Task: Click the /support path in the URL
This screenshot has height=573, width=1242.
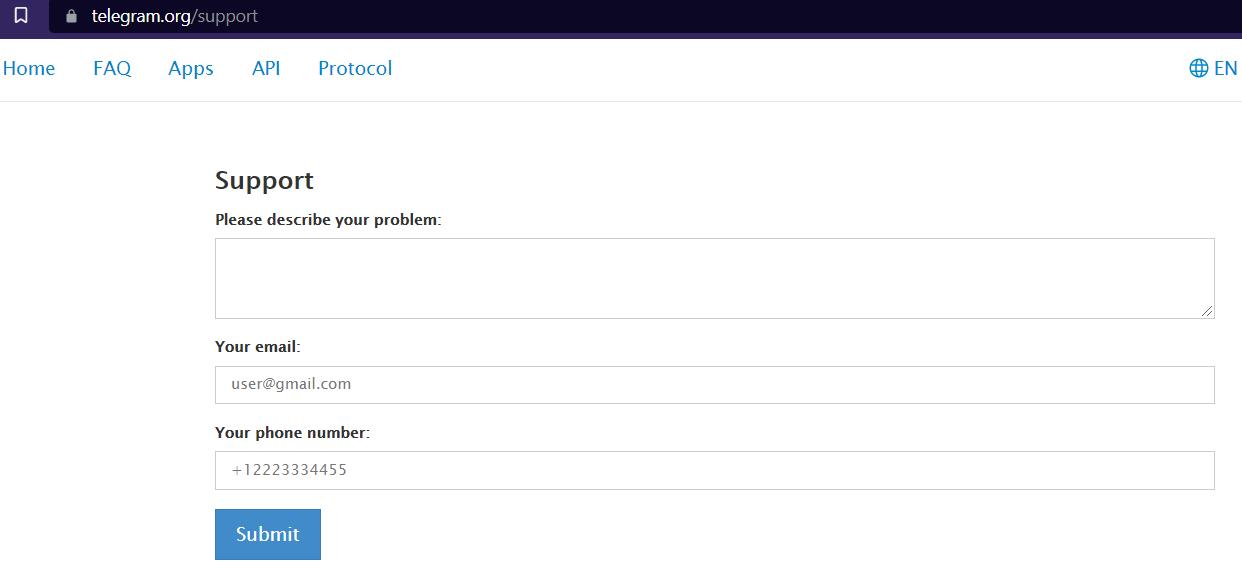Action: [224, 16]
